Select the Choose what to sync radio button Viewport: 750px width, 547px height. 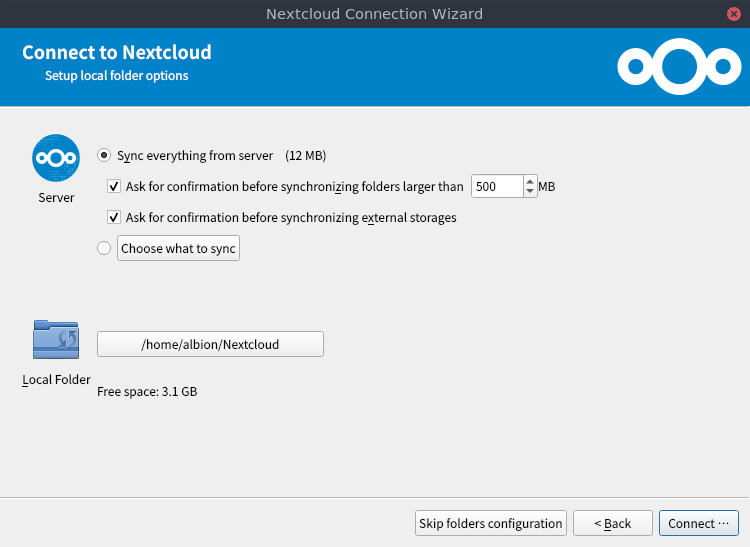point(104,248)
